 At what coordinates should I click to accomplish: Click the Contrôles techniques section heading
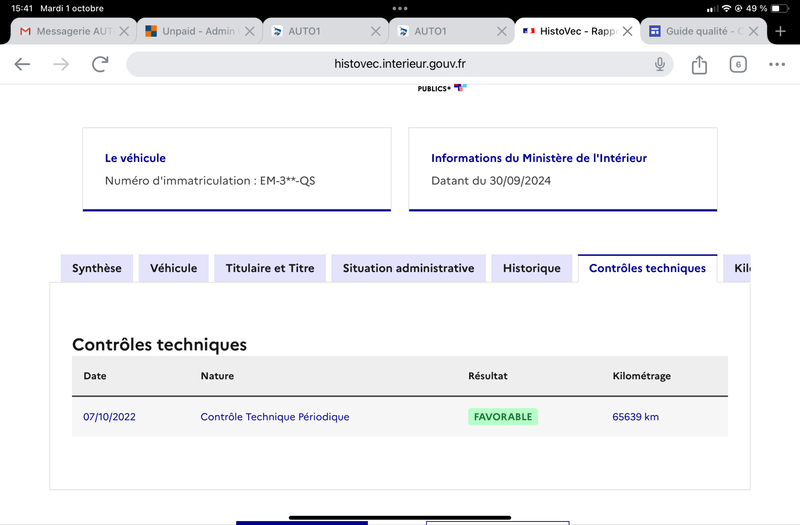click(159, 345)
